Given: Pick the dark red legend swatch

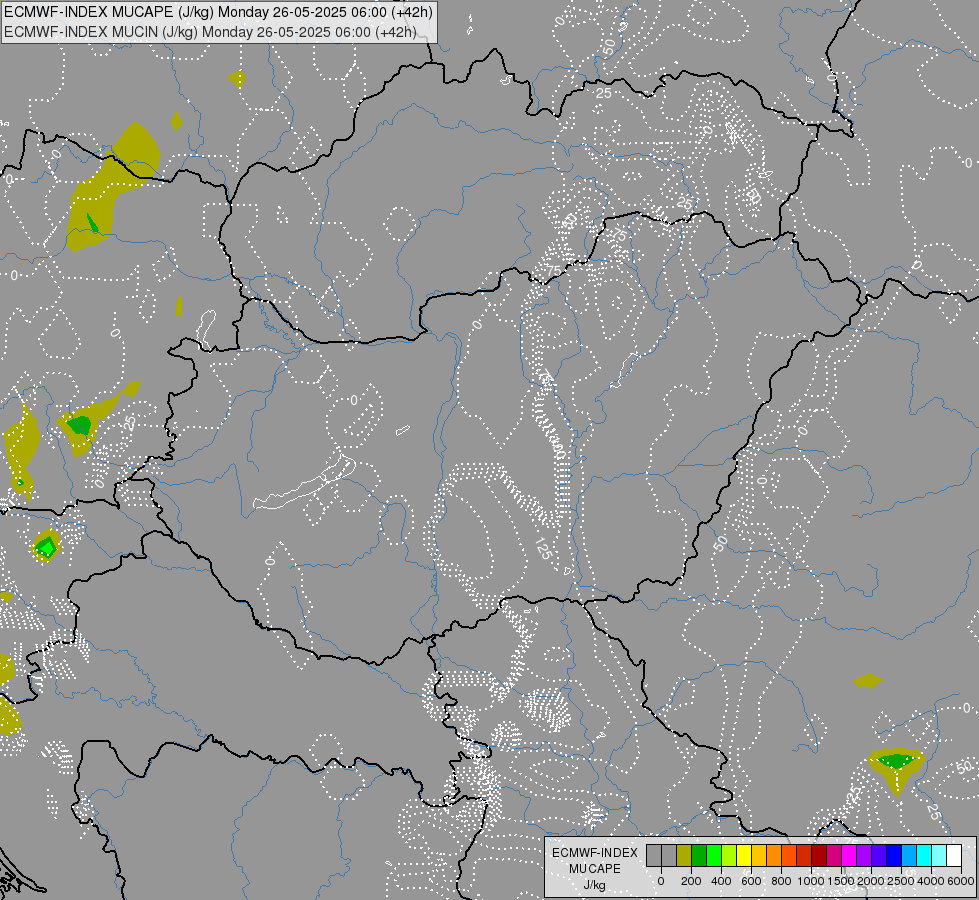Looking at the screenshot, I should click(x=819, y=856).
